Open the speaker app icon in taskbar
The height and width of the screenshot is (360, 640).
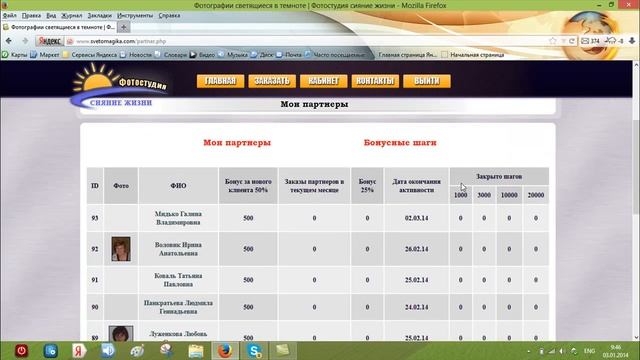pyautogui.click(x=108, y=351)
